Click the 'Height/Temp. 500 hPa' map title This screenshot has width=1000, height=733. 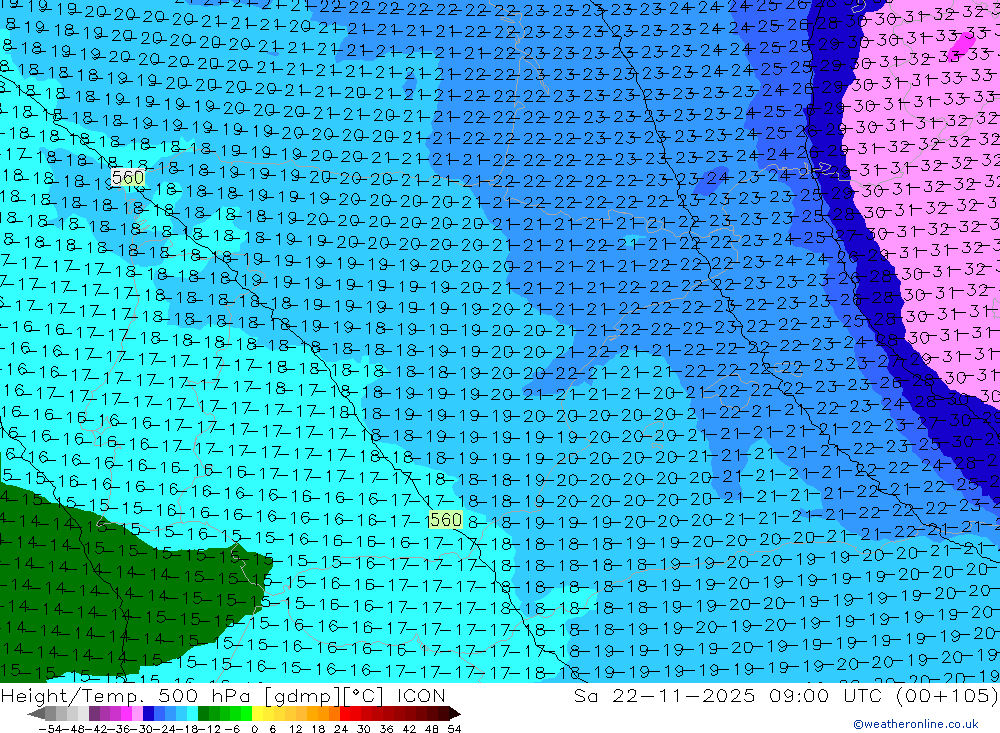click(x=127, y=695)
